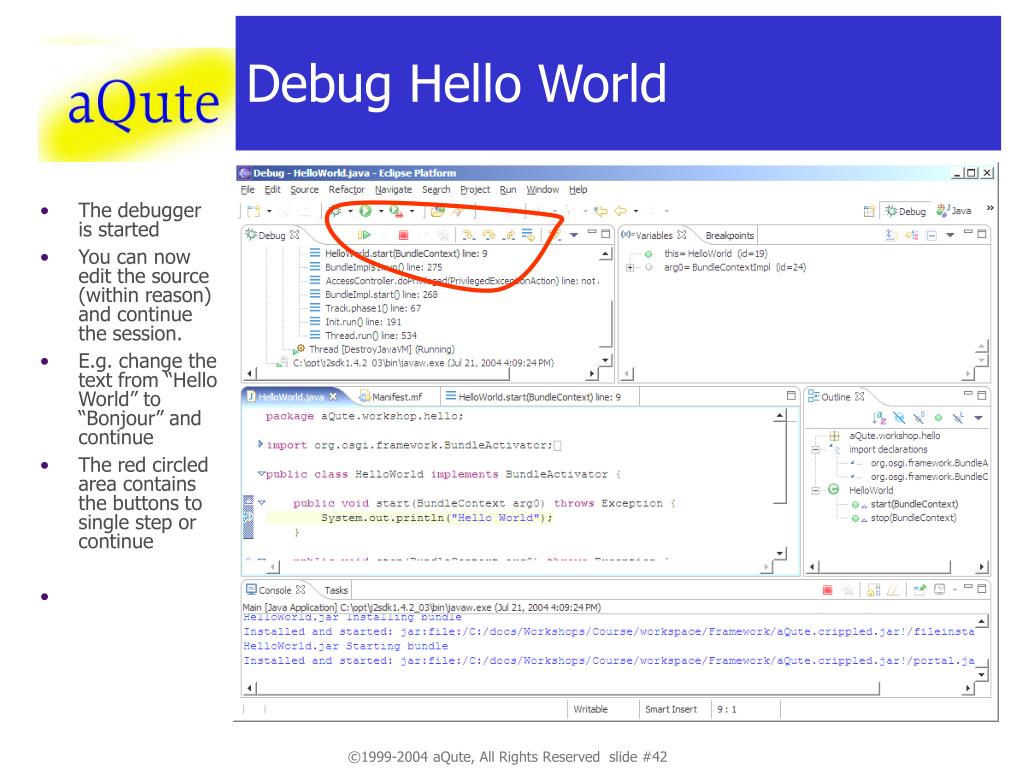Select stack frame BundleImpl.start() line: 268
This screenshot has height=768, width=1024.
click(381, 295)
